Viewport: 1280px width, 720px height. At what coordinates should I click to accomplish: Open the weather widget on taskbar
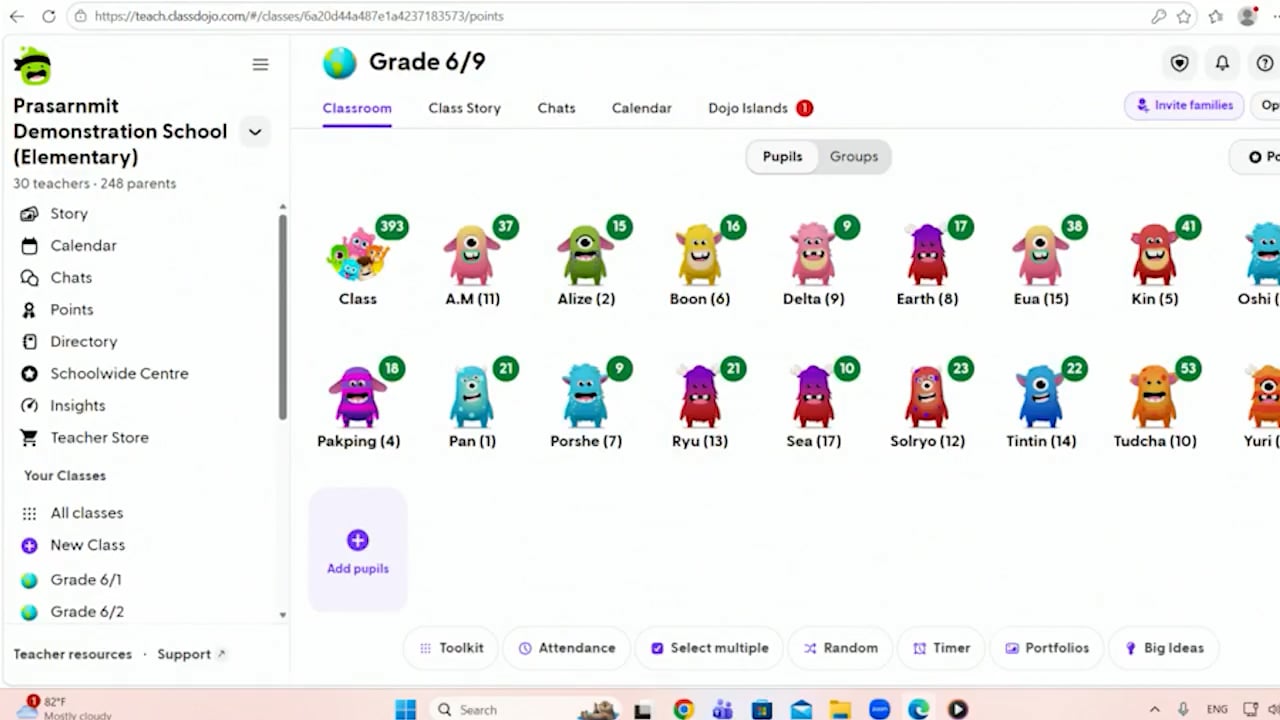click(x=64, y=708)
